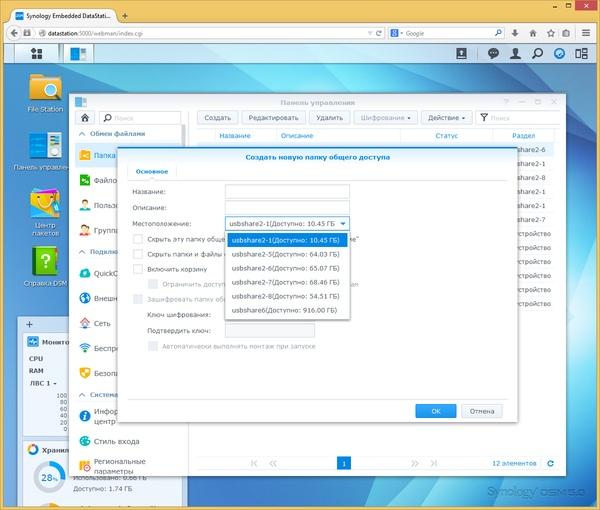Open Regional Options (Региональные параметры)
This screenshot has width=600, height=510.
tap(112, 466)
